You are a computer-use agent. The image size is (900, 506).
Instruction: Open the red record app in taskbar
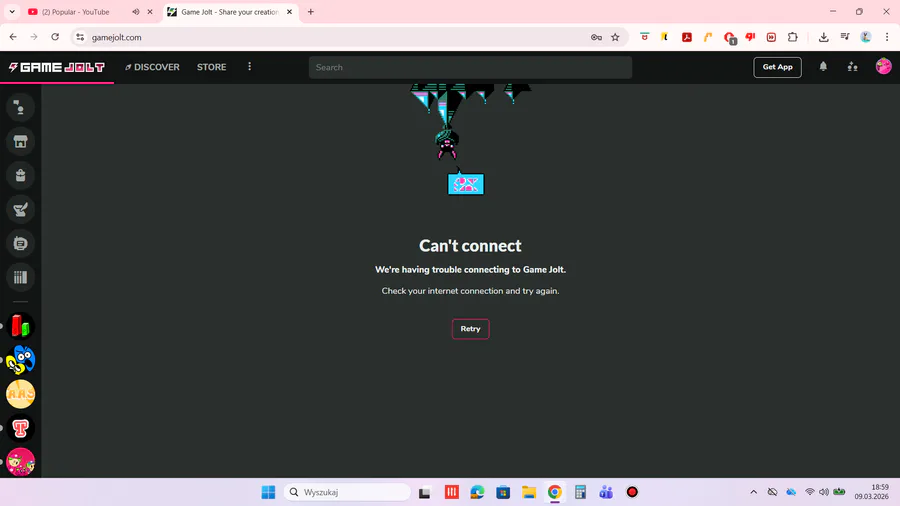click(632, 492)
